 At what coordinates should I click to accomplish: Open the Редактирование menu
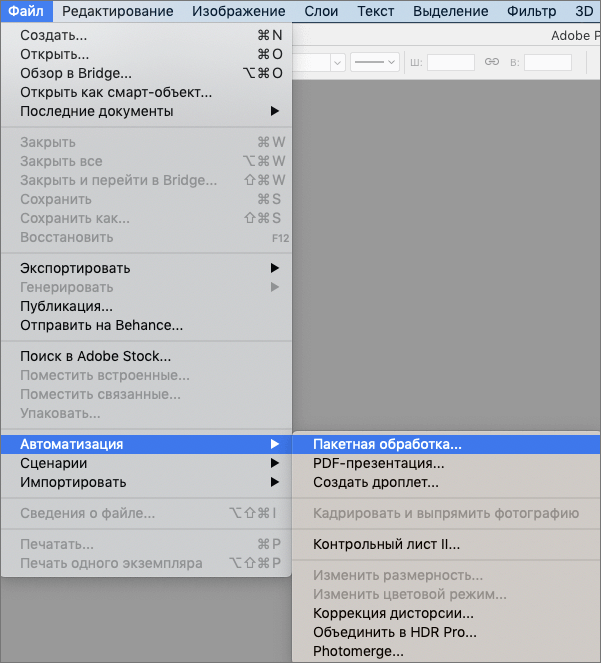click(x=118, y=11)
